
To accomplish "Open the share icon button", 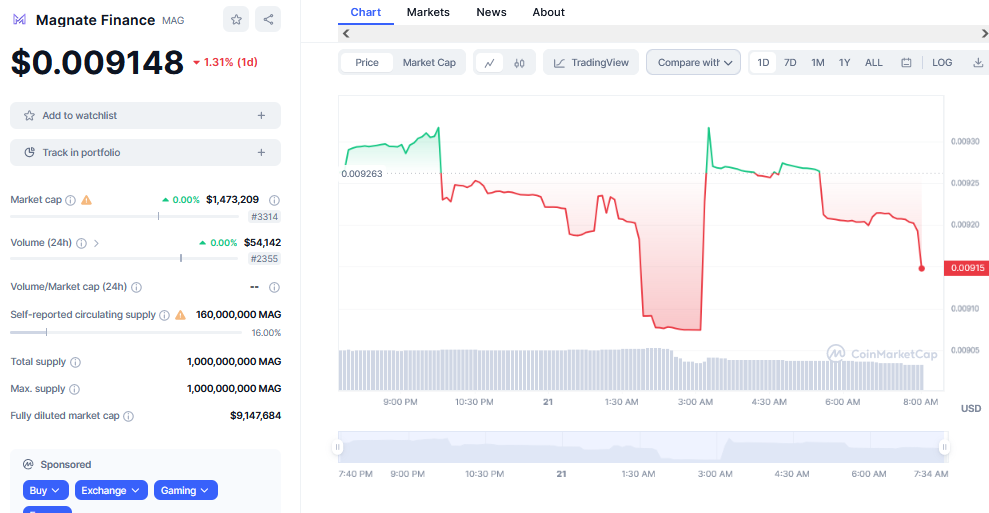I will point(268,20).
